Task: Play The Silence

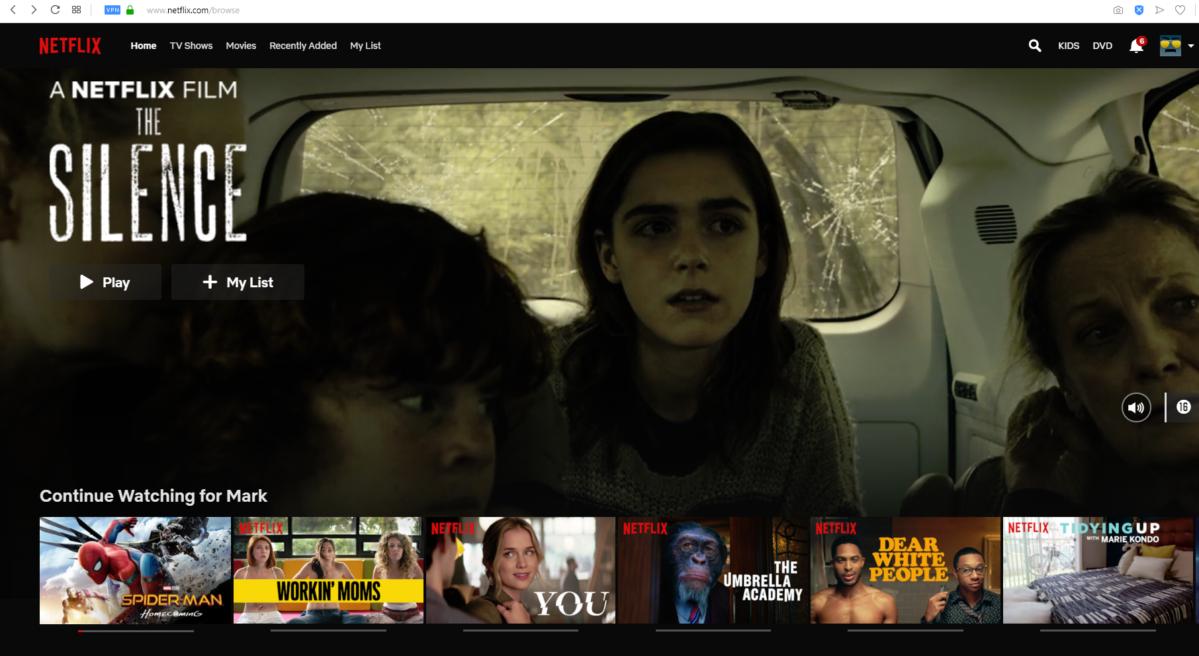Action: click(x=106, y=282)
